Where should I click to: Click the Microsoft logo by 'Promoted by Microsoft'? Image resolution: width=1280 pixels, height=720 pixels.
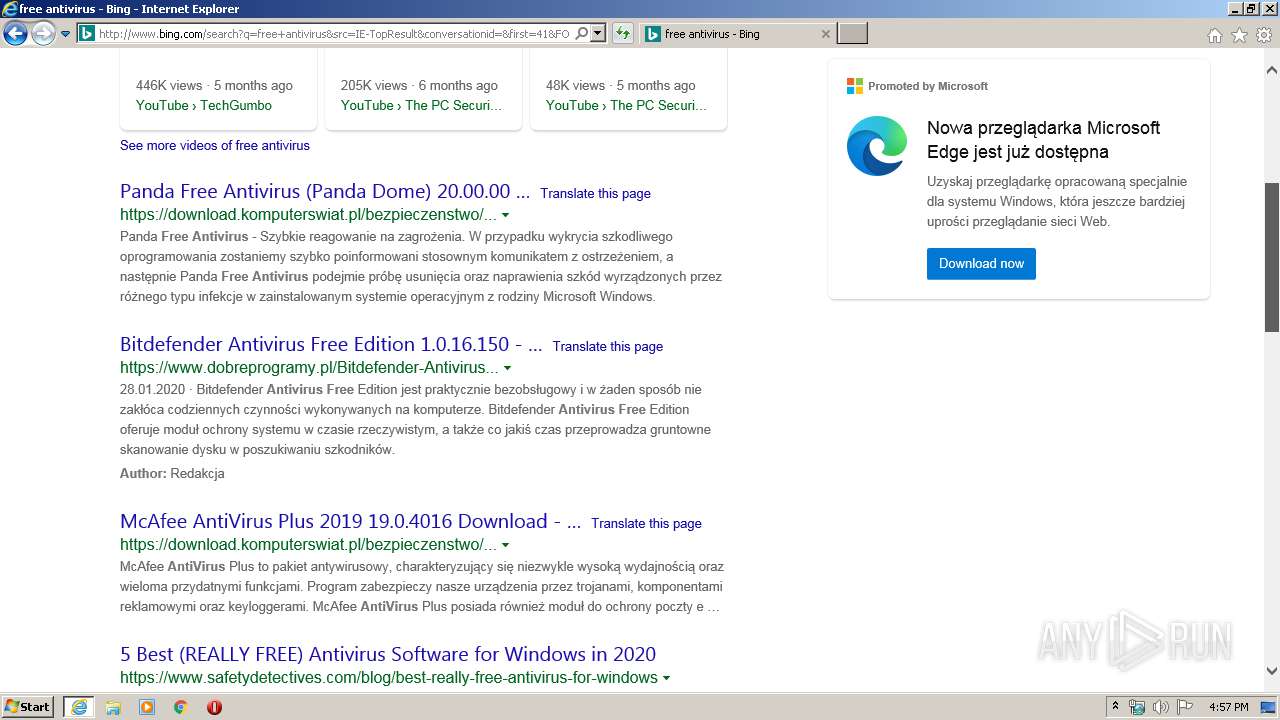(855, 86)
